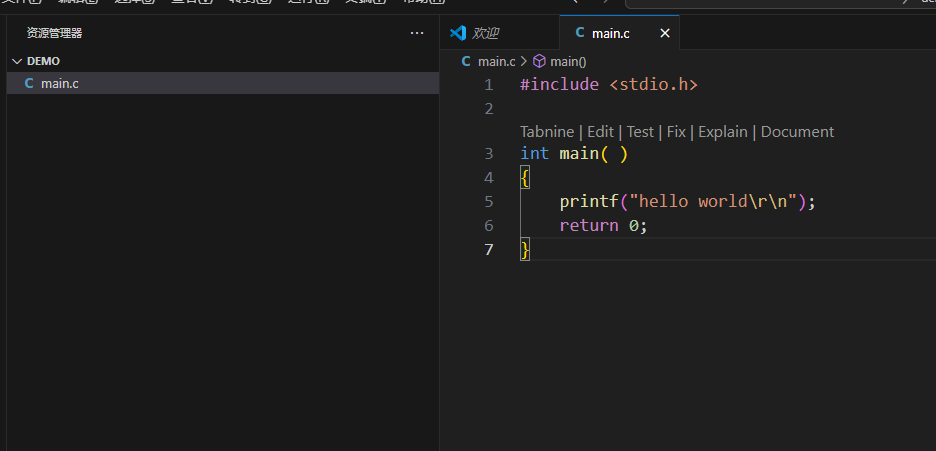
Task: Click line number 5 in the gutter
Action: point(488,201)
